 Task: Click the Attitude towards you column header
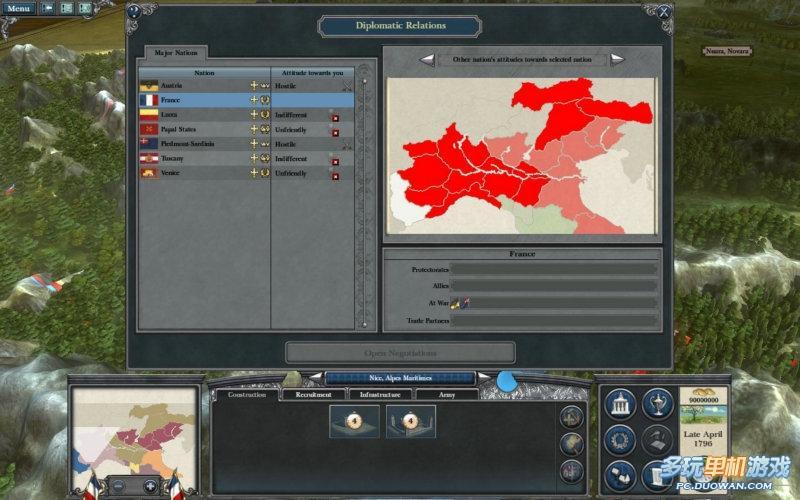tap(312, 73)
